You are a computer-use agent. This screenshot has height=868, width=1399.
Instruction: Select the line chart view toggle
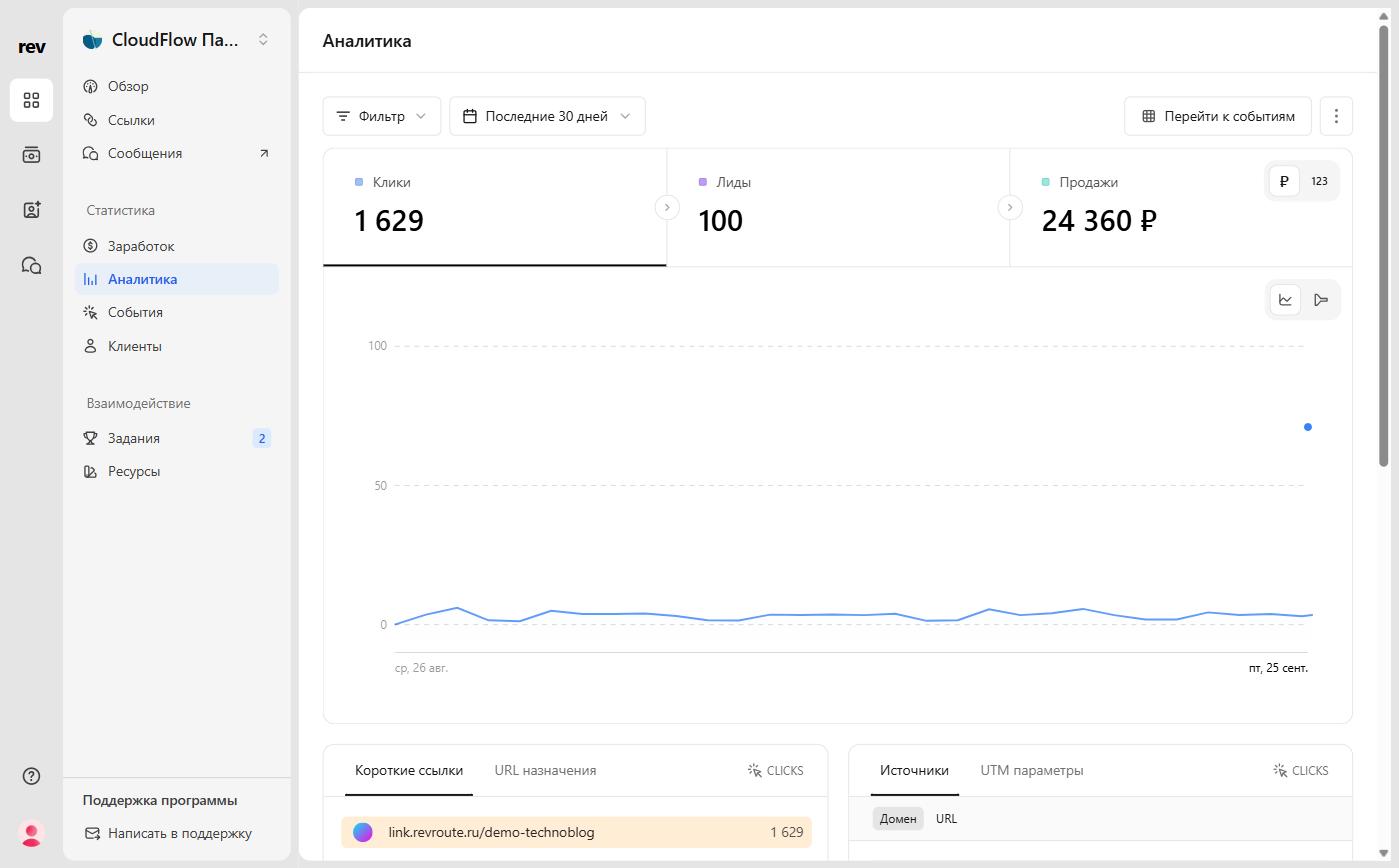coord(1285,300)
